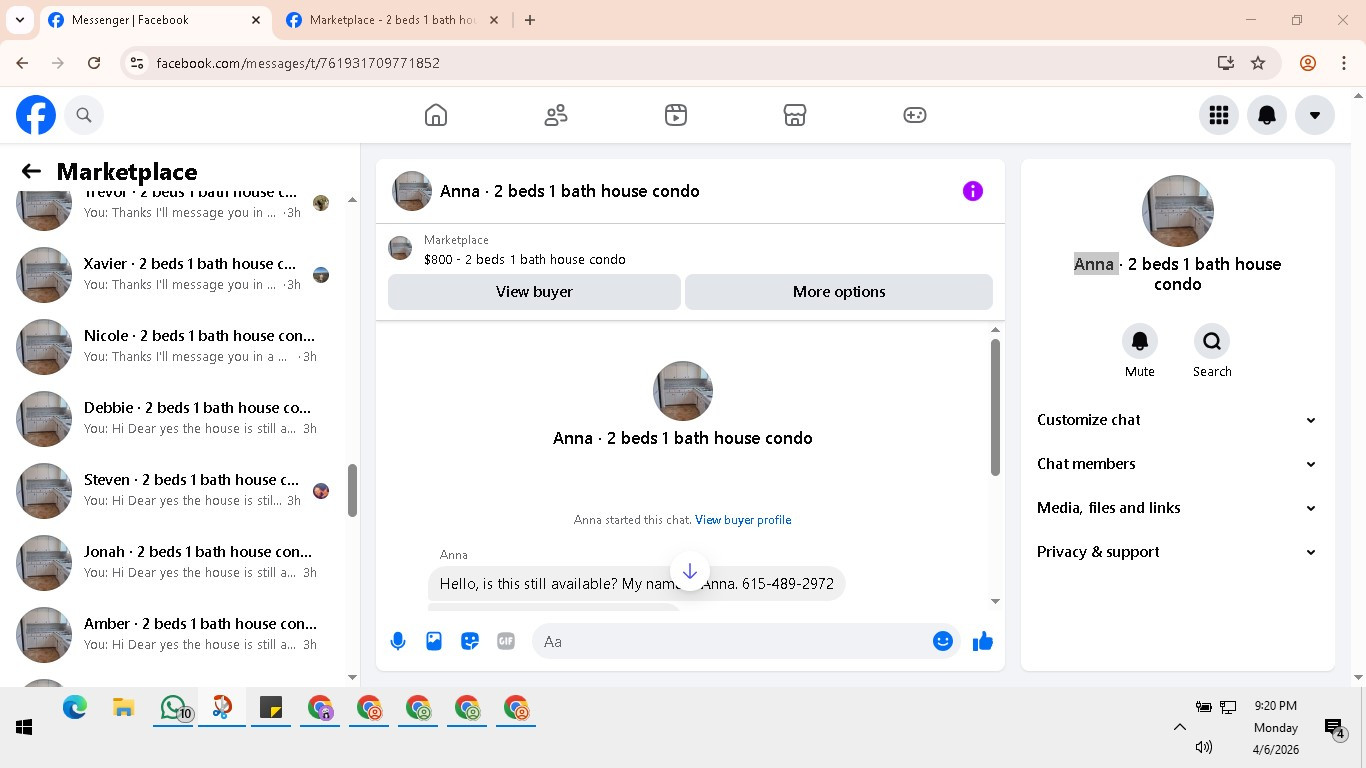Screen dimensions: 1366x768
Task: Reload the current page
Action: click(x=94, y=63)
